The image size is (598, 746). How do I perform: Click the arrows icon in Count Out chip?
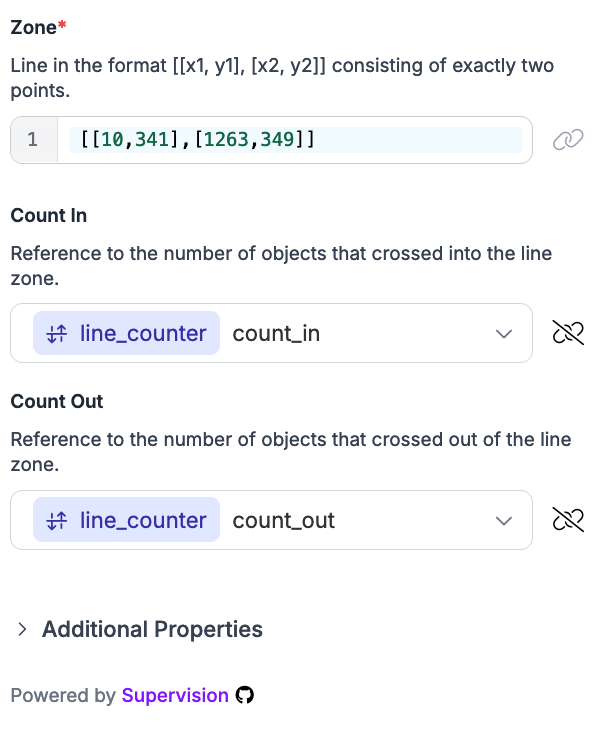point(57,520)
